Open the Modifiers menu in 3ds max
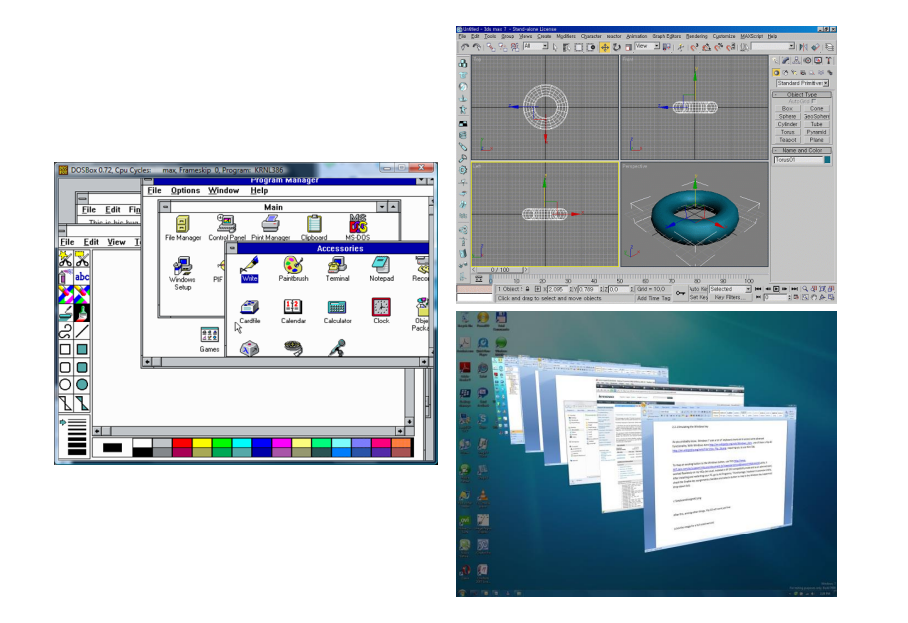 [566, 36]
